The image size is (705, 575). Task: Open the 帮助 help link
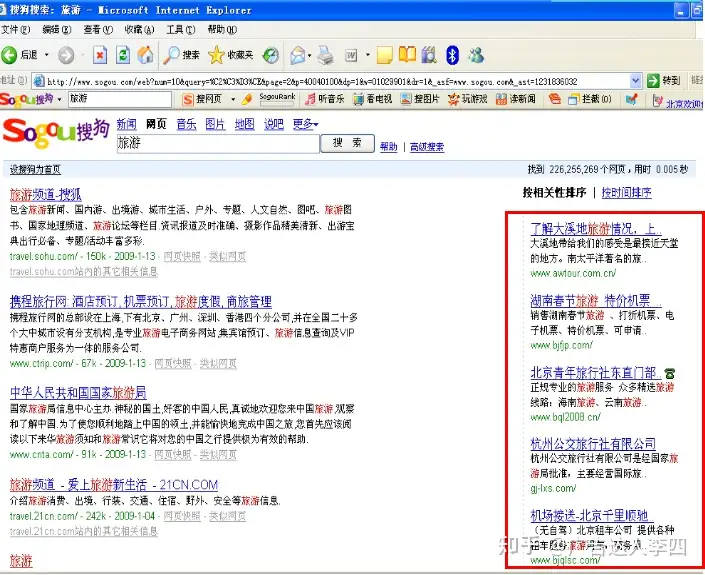coord(388,147)
